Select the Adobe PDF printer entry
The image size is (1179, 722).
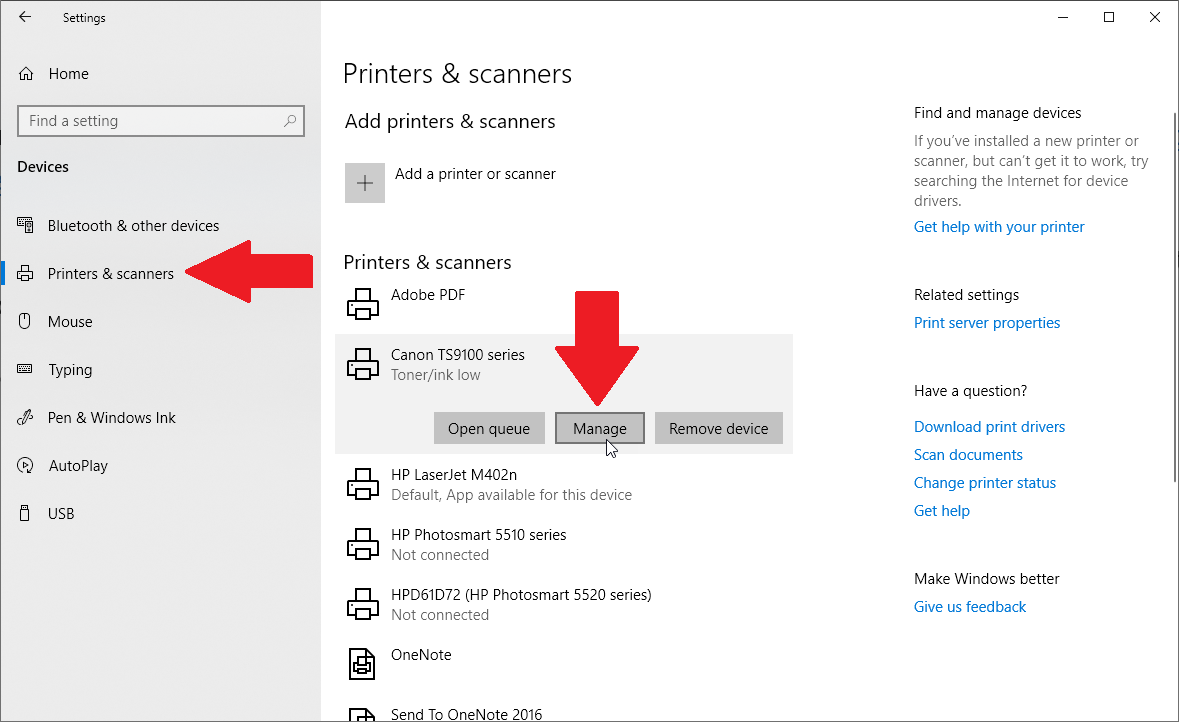tap(564, 304)
